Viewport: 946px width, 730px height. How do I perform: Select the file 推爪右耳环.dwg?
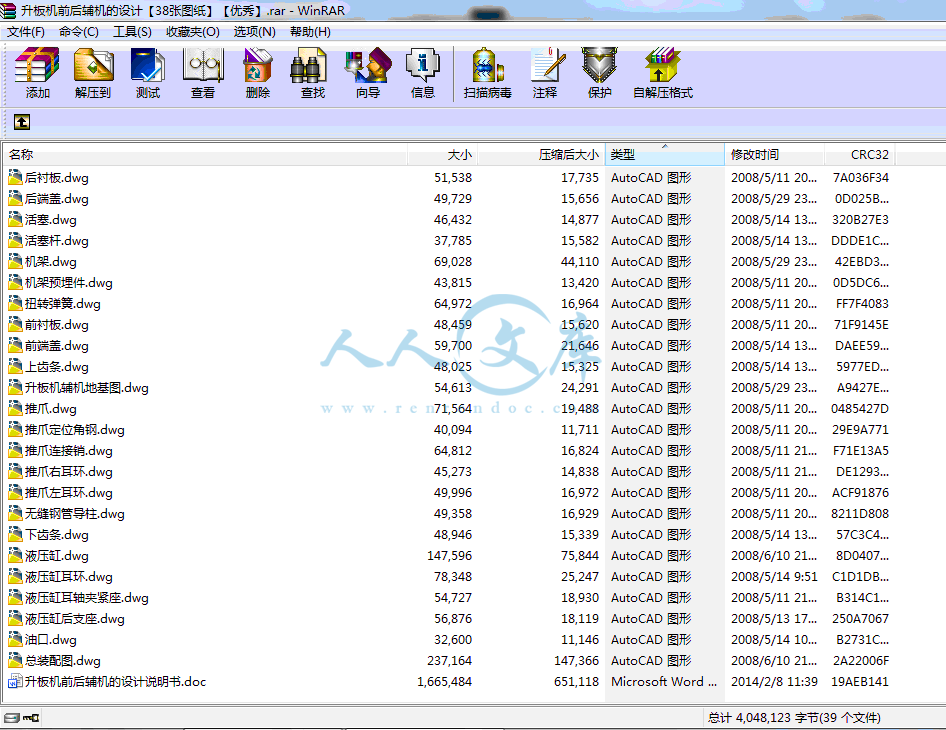[69, 472]
